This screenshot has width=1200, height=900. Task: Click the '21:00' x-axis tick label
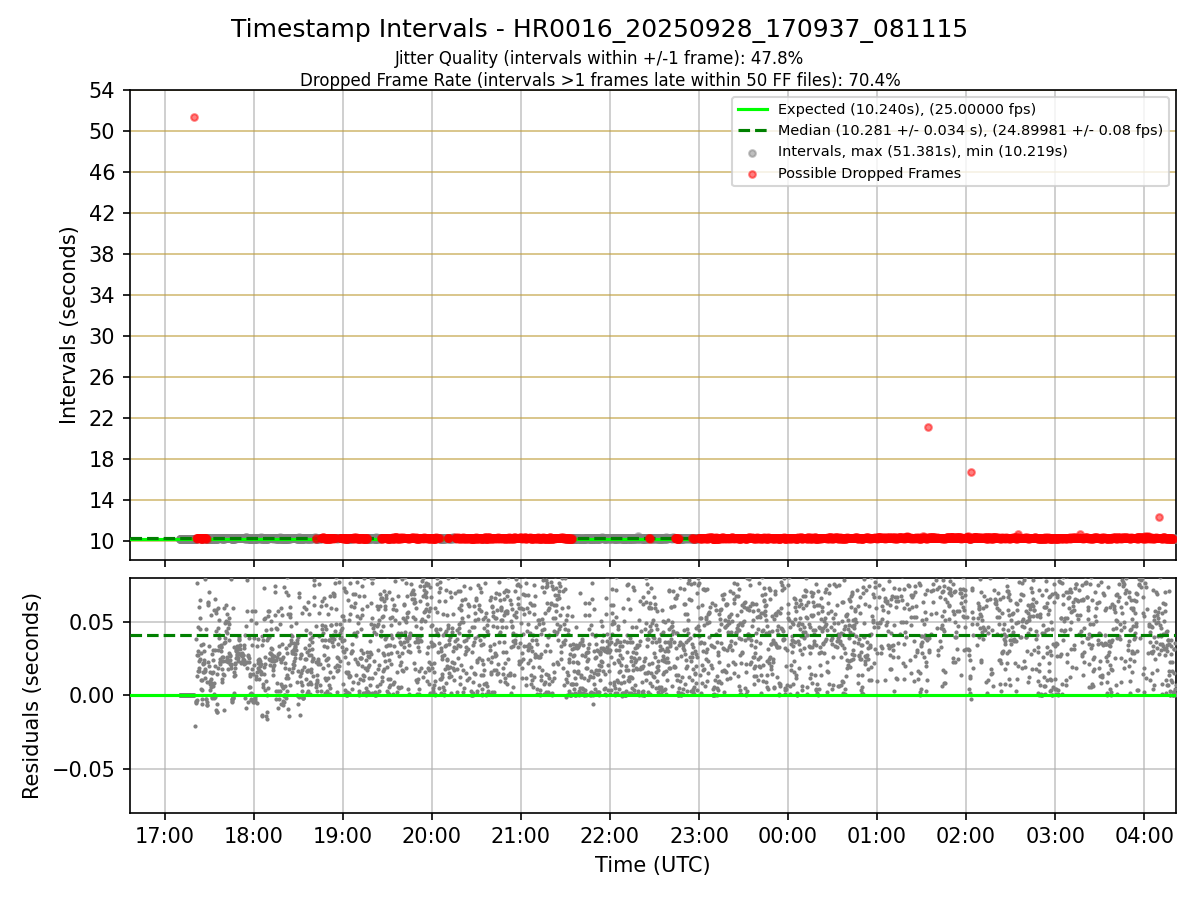(x=520, y=836)
